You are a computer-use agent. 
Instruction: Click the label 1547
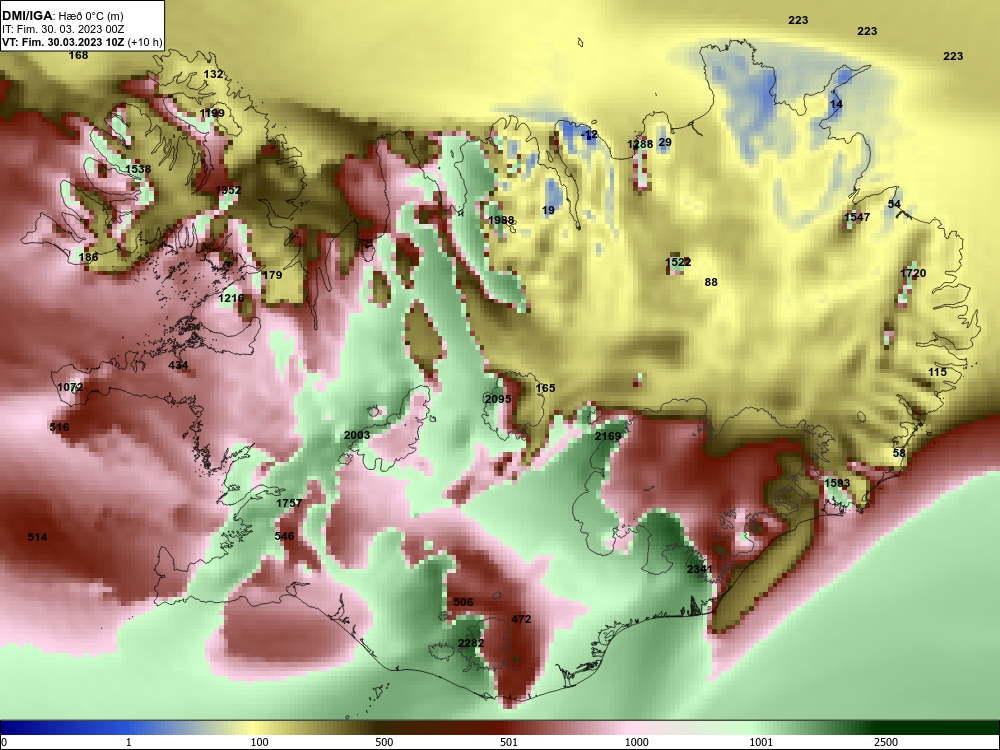(857, 217)
